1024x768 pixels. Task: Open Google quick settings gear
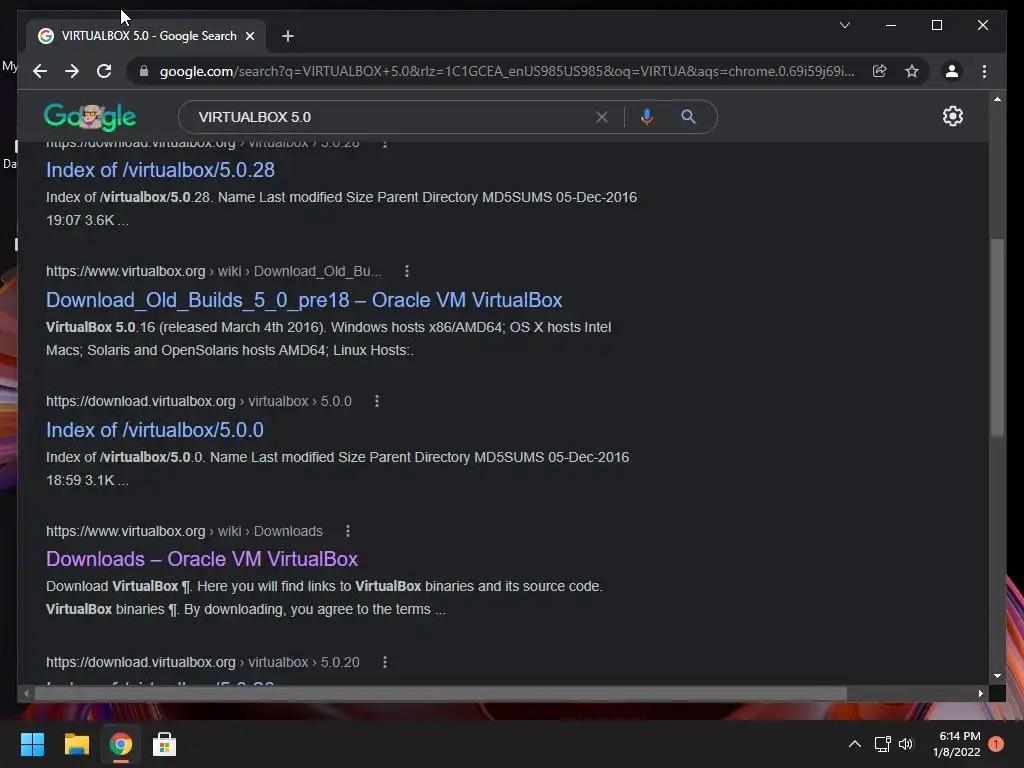pos(953,116)
